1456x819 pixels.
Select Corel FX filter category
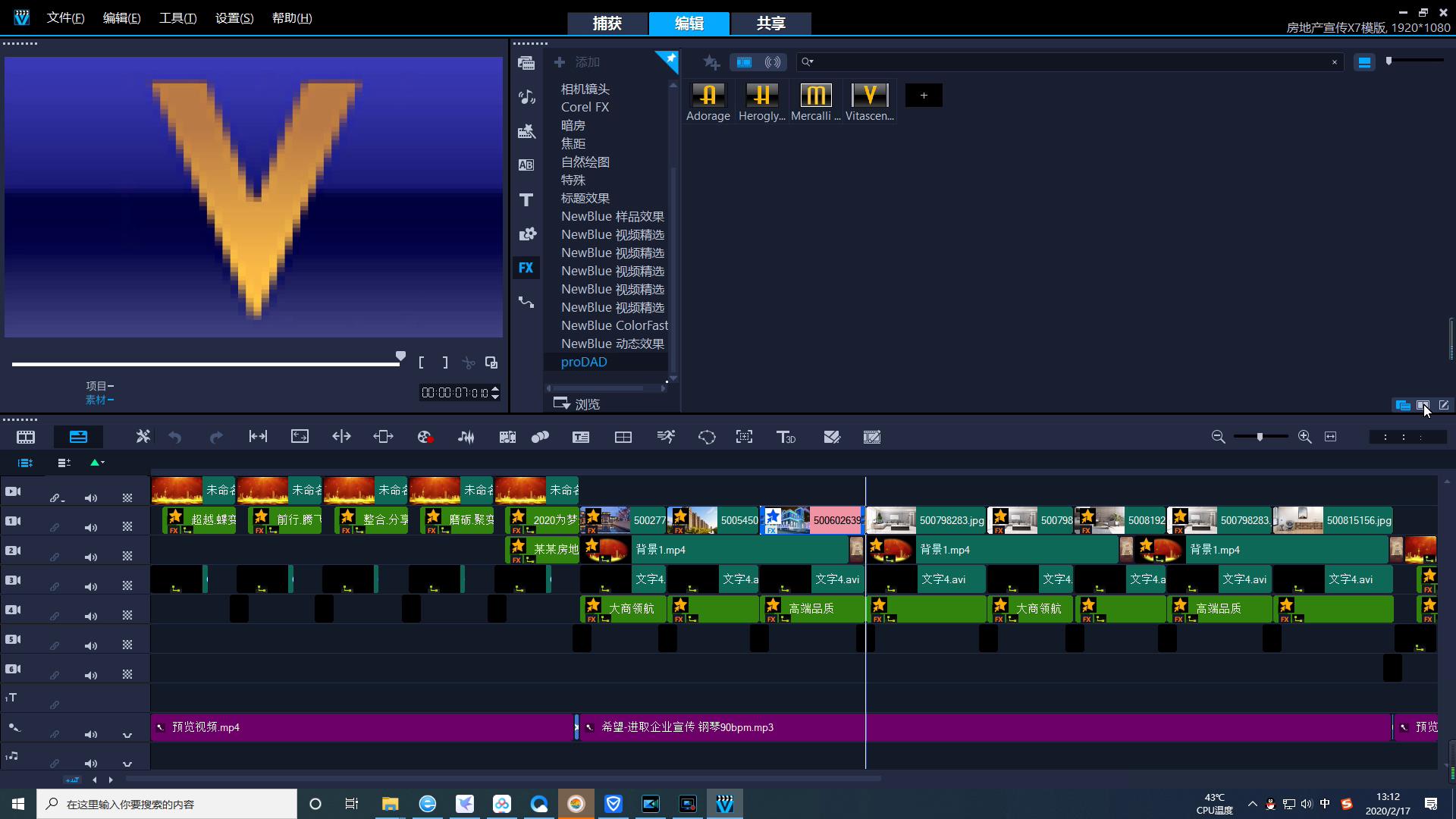coord(585,107)
